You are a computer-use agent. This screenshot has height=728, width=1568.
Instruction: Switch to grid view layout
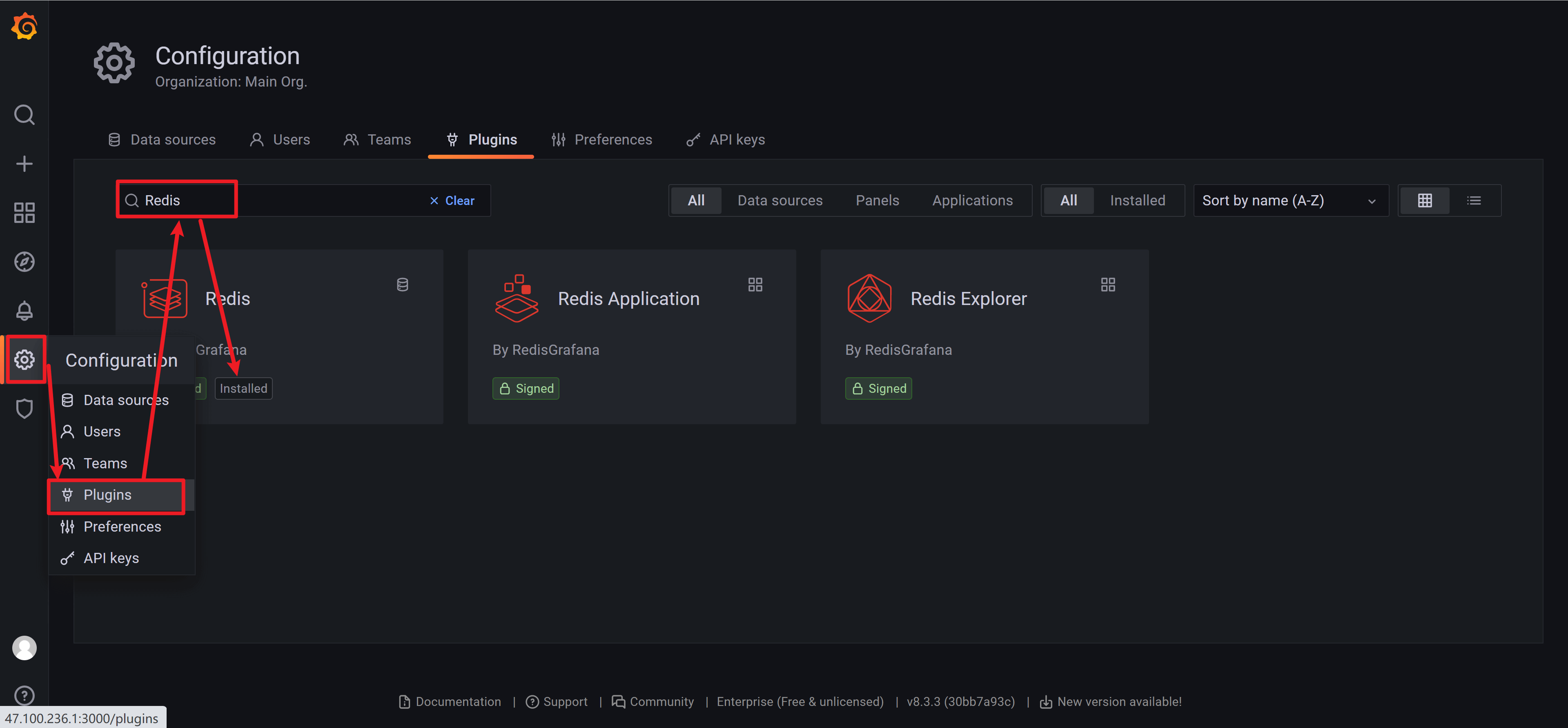pyautogui.click(x=1424, y=200)
